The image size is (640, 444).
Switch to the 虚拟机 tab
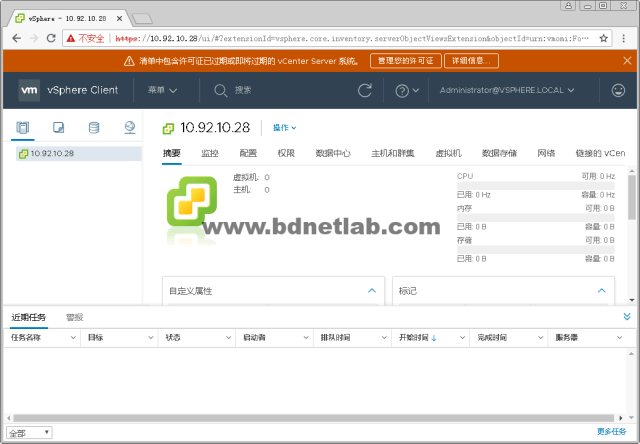[449, 153]
